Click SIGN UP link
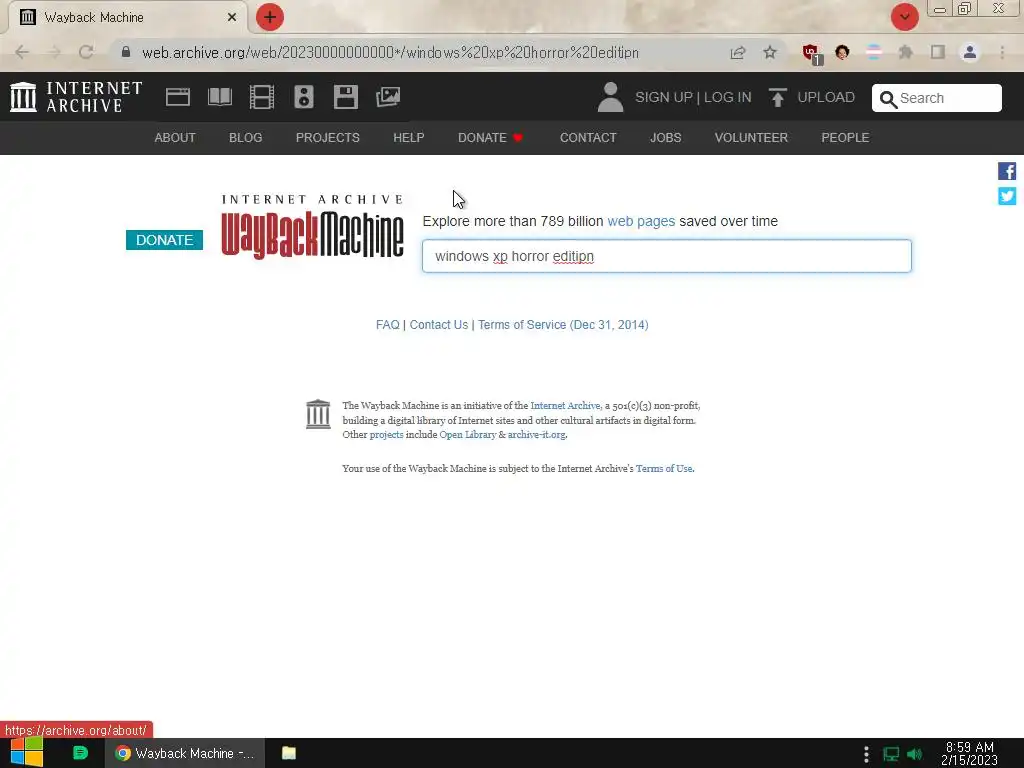The height and width of the screenshot is (768, 1024). (x=664, y=97)
